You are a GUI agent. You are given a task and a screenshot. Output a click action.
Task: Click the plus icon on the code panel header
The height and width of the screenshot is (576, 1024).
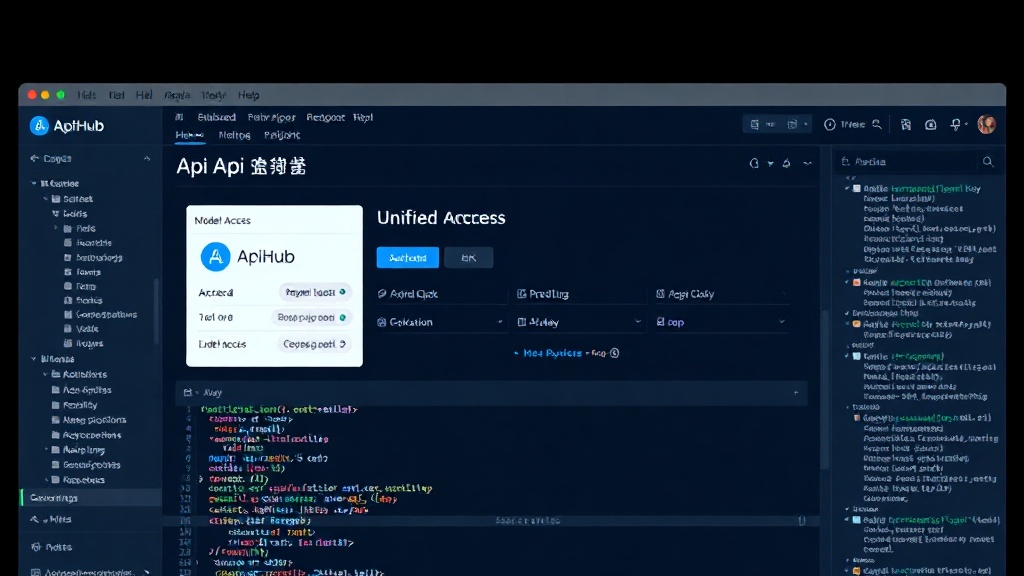point(796,392)
